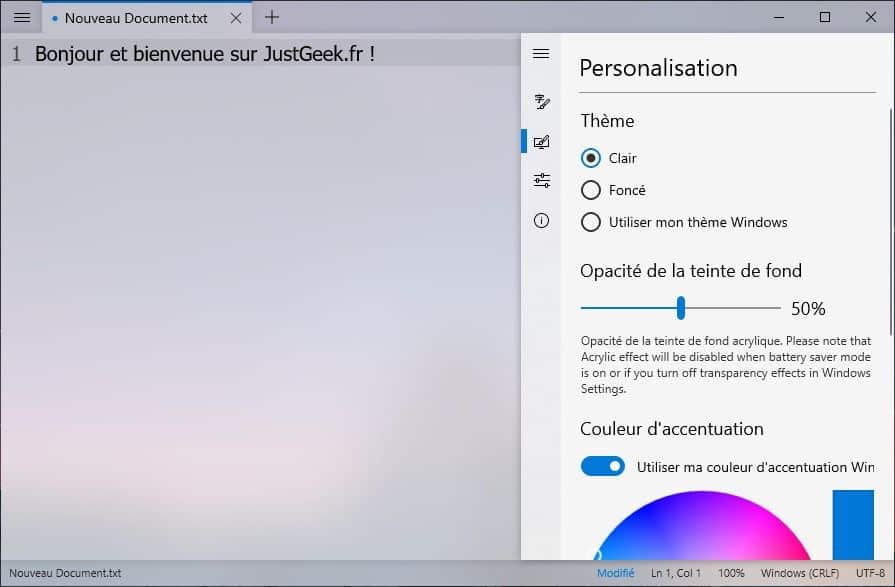This screenshot has width=895, height=587.
Task: Click the settings panel vertical scrollbar
Action: pyautogui.click(x=890, y=222)
